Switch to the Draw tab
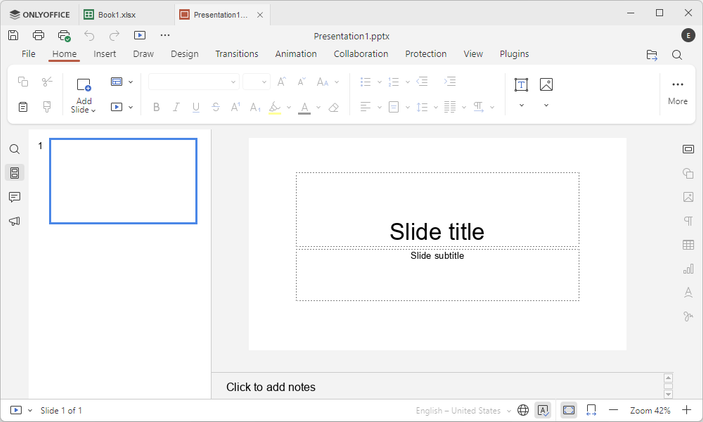 [x=143, y=54]
